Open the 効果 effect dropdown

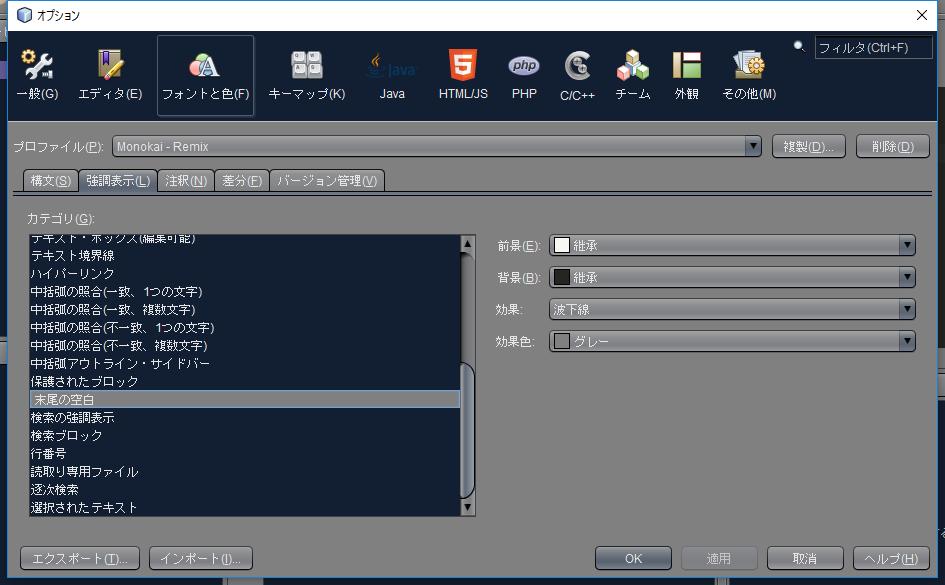click(x=905, y=309)
